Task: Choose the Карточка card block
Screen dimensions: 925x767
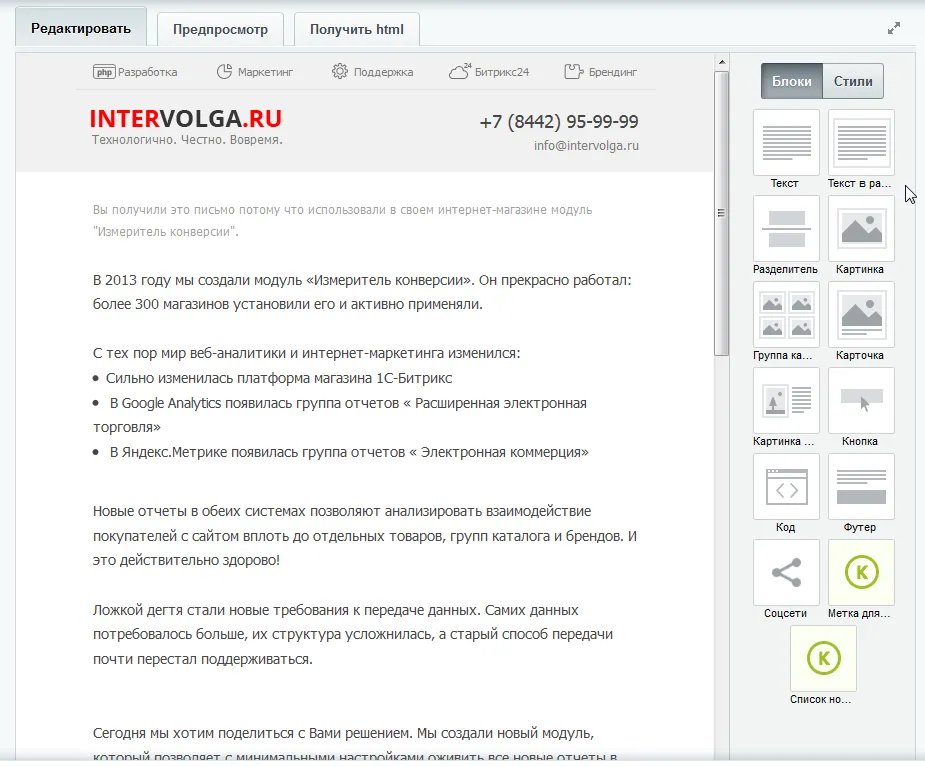Action: 861,314
